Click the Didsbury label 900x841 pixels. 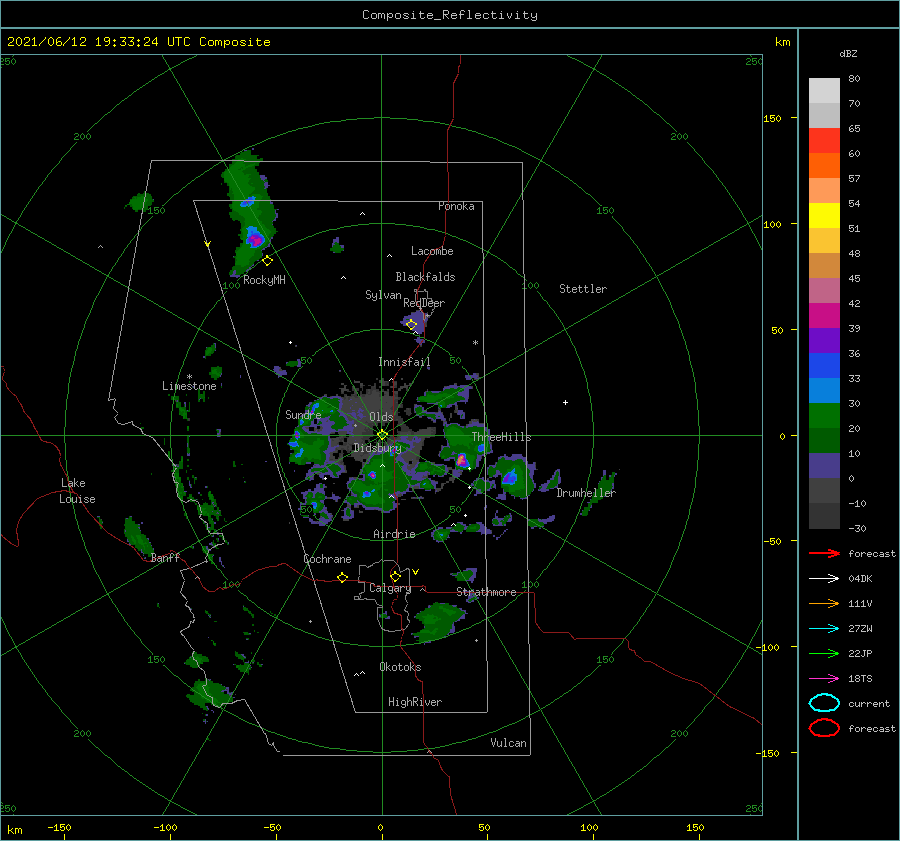[377, 448]
